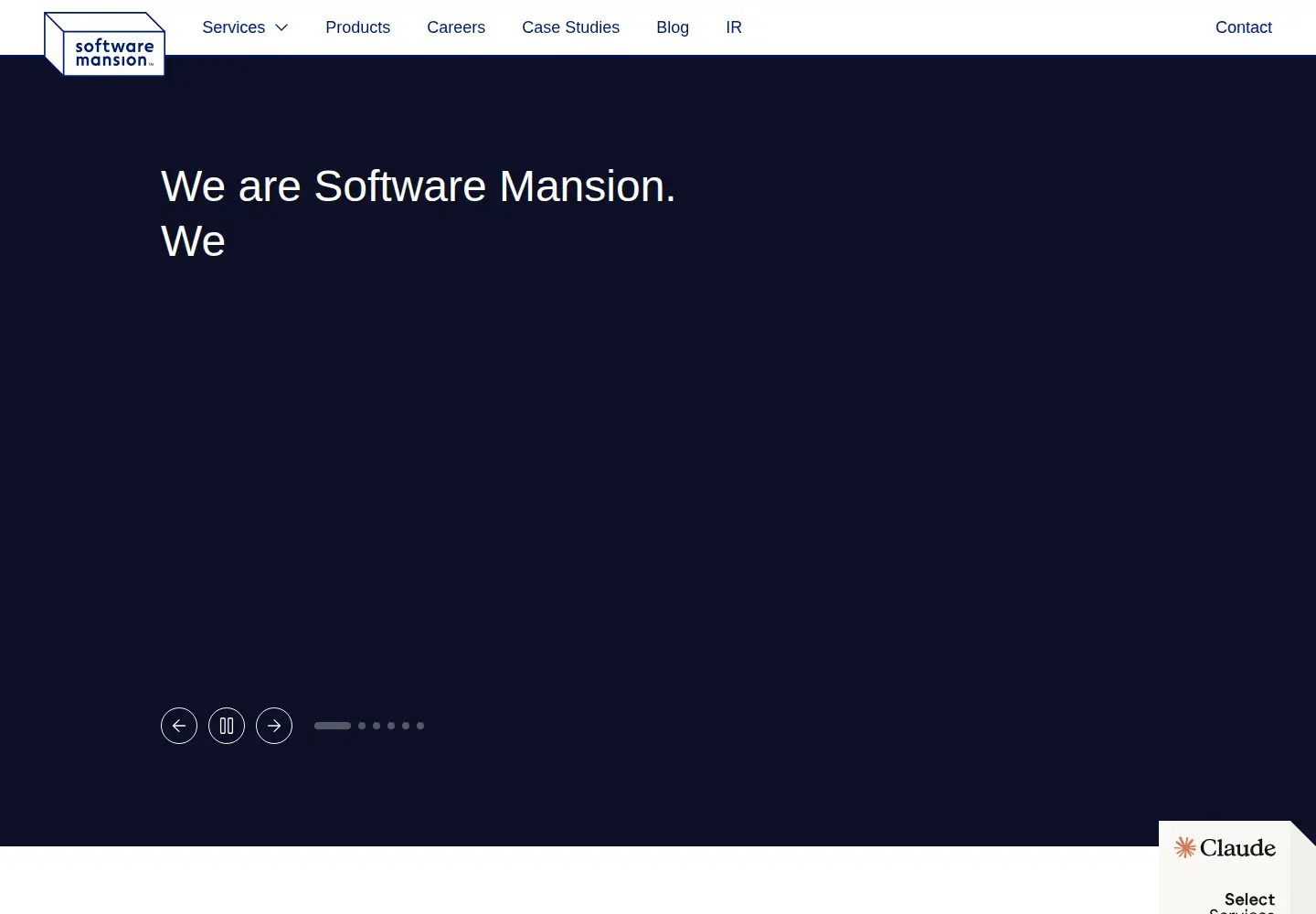Advance to the next slide arrow
This screenshot has width=1316, height=914.
[274, 726]
